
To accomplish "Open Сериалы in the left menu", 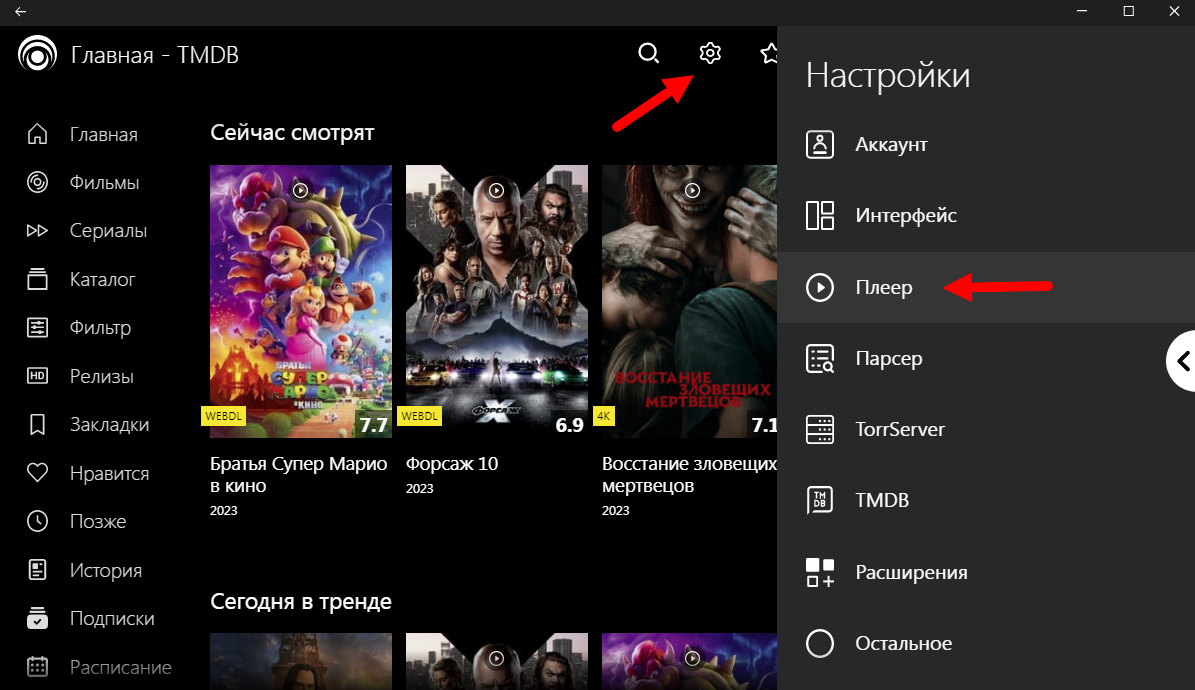I will [x=108, y=230].
